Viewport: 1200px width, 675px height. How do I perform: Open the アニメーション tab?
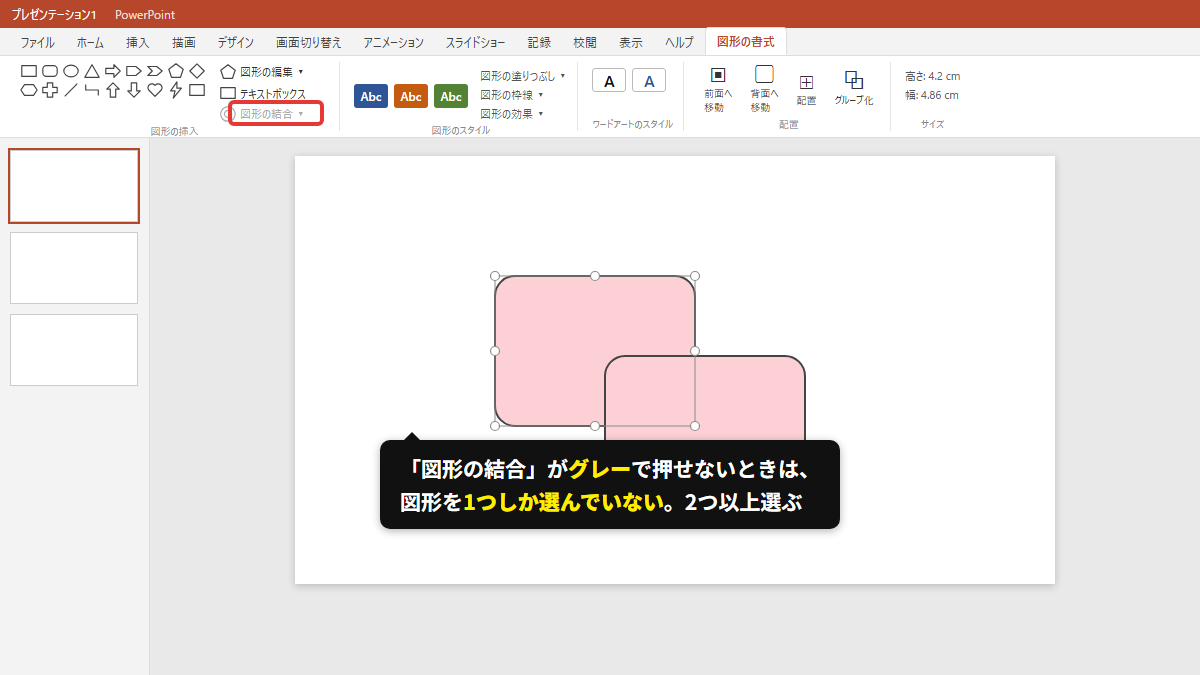click(x=394, y=42)
